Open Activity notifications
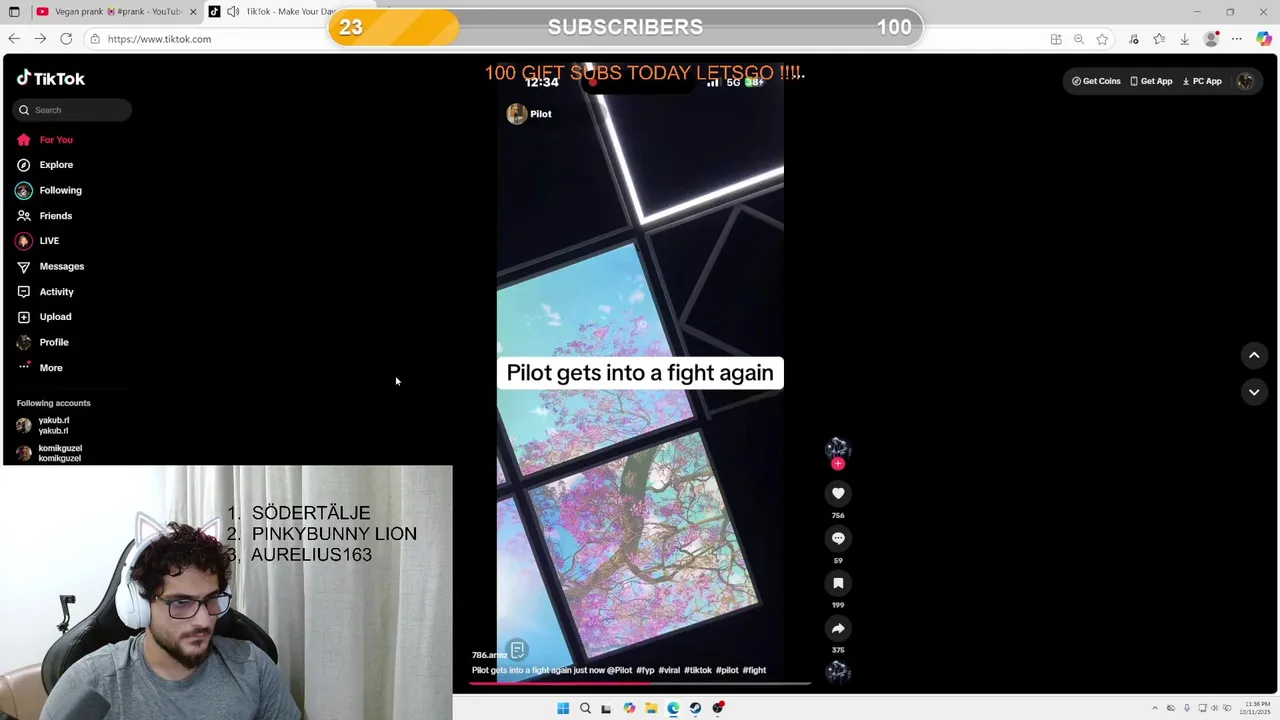The height and width of the screenshot is (720, 1280). point(45,292)
